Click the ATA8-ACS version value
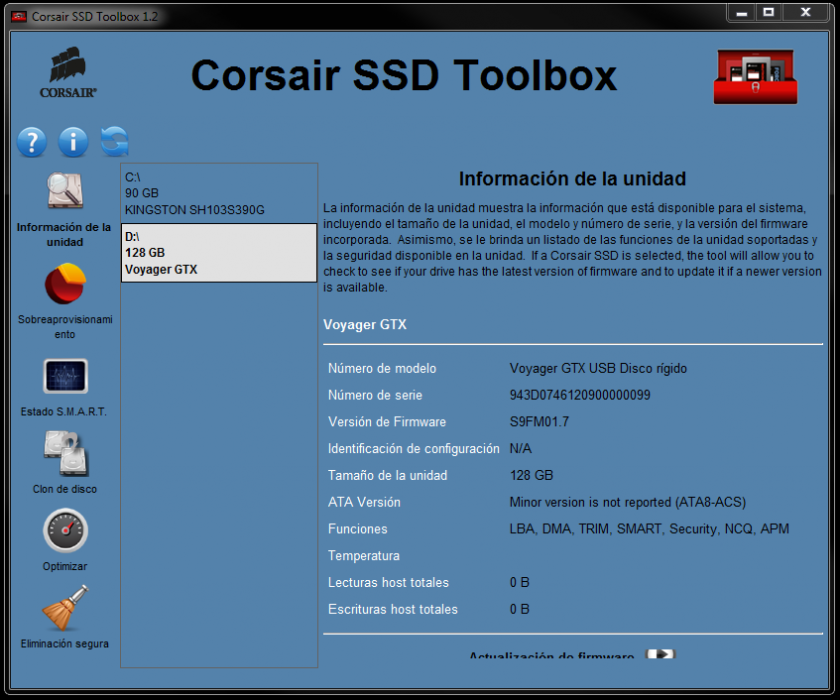Screen dimensions: 840x700 point(627,502)
